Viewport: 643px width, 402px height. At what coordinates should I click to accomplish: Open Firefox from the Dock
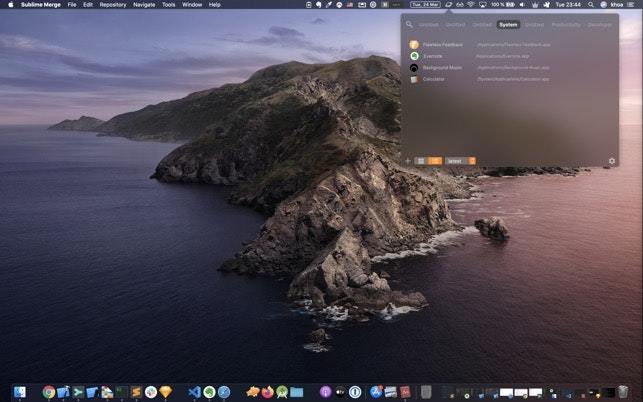pyautogui.click(x=267, y=392)
